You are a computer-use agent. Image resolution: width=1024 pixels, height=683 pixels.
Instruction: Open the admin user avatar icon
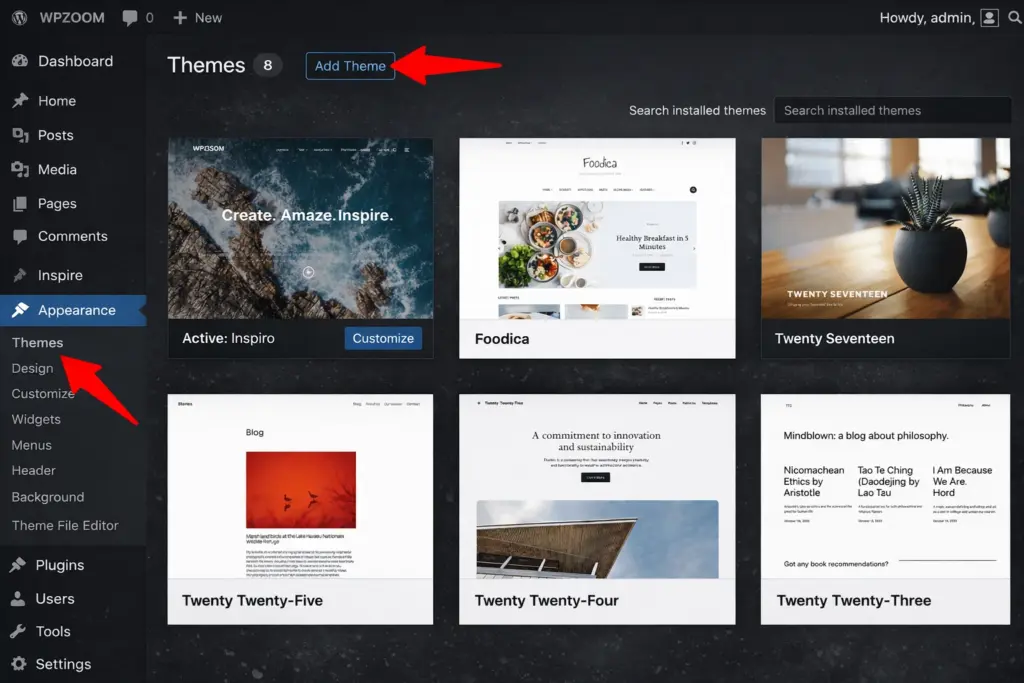pos(989,18)
